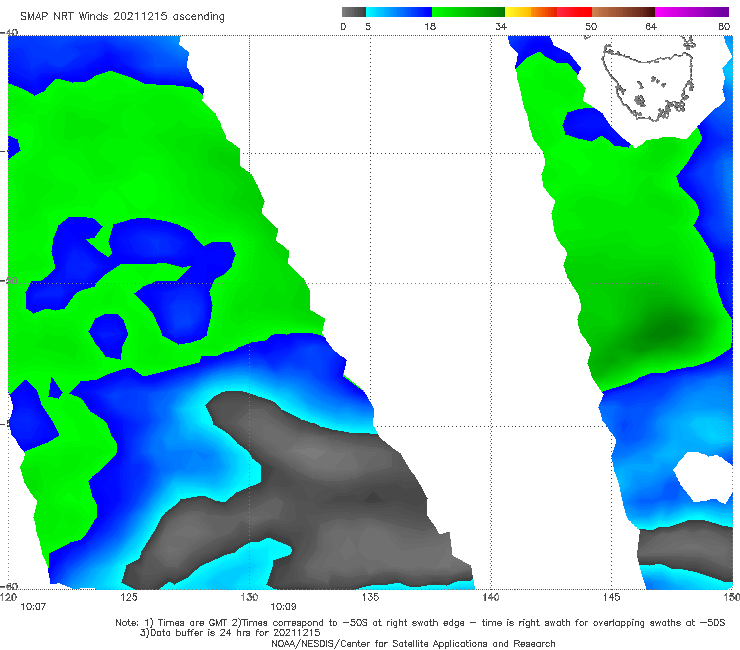Viewport: 740px width, 650px height.
Task: Click the color bar label '50'
Action: (591, 26)
